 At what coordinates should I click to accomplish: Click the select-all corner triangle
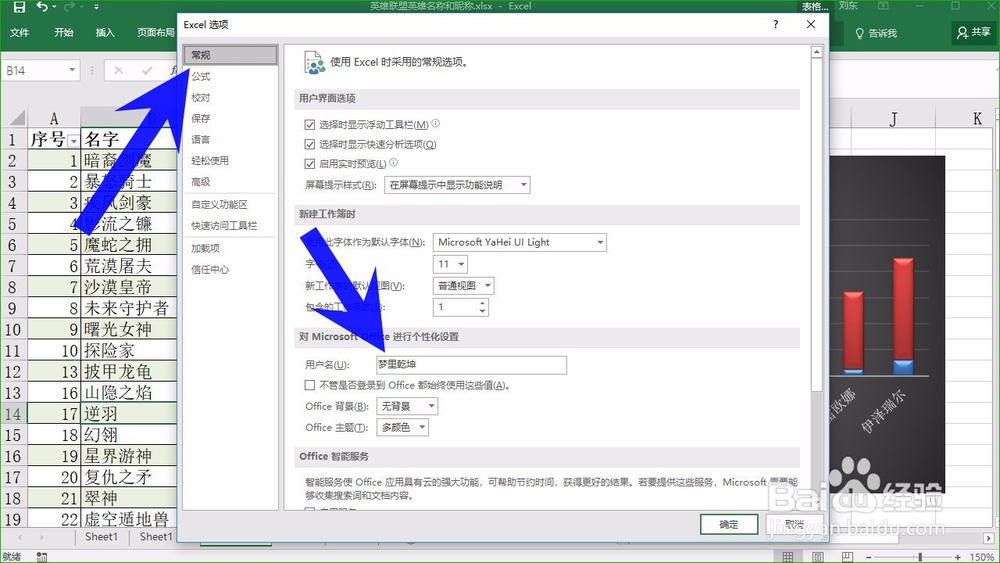17,117
